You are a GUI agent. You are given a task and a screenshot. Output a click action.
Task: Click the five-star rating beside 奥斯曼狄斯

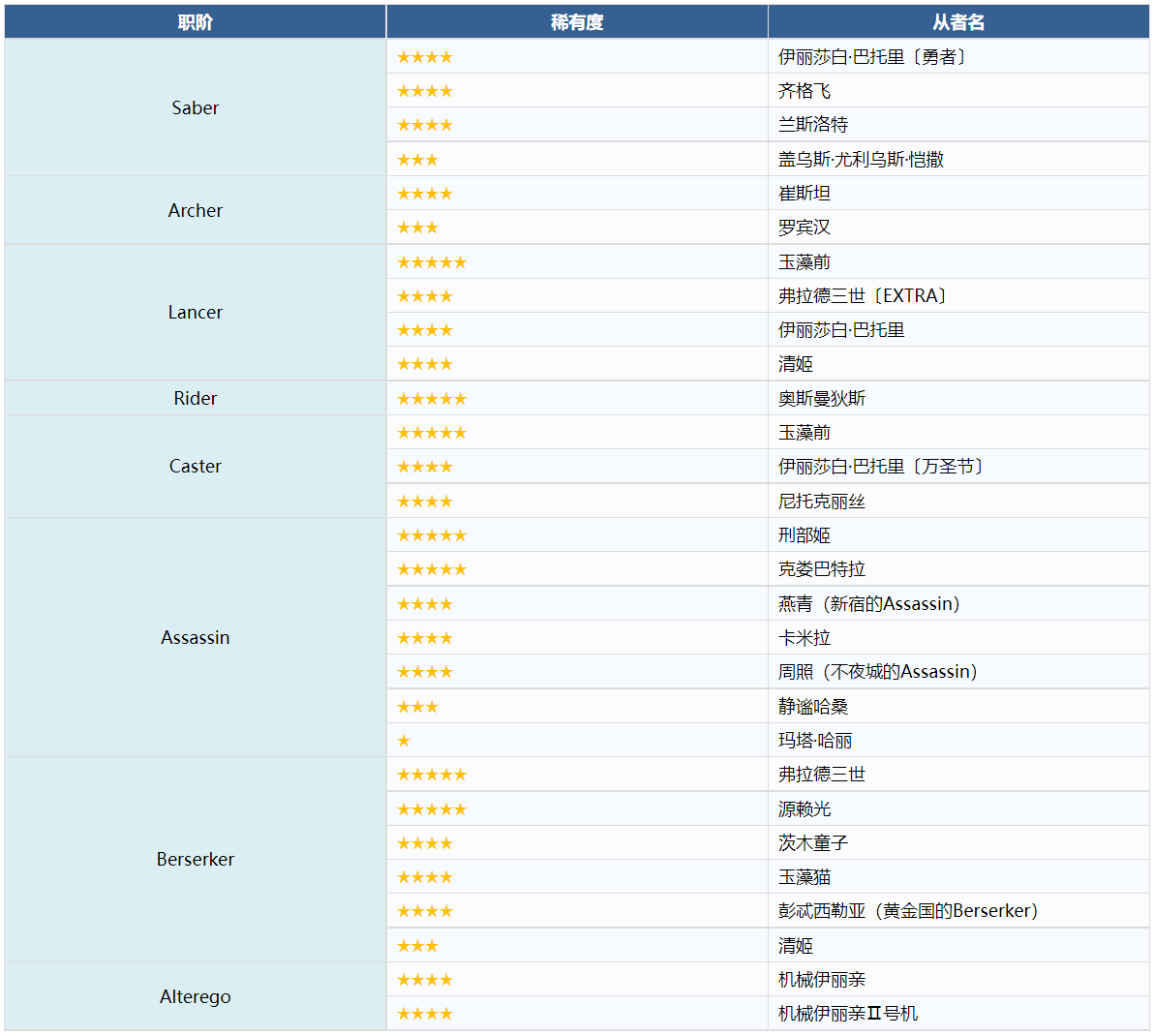pos(432,399)
